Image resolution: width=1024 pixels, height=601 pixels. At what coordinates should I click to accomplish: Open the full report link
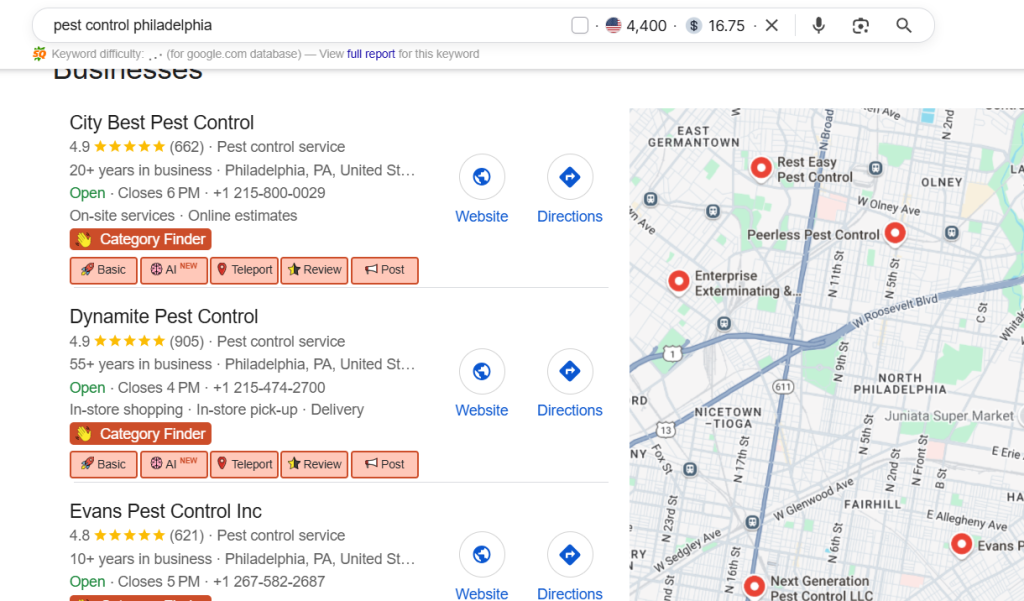[x=371, y=54]
